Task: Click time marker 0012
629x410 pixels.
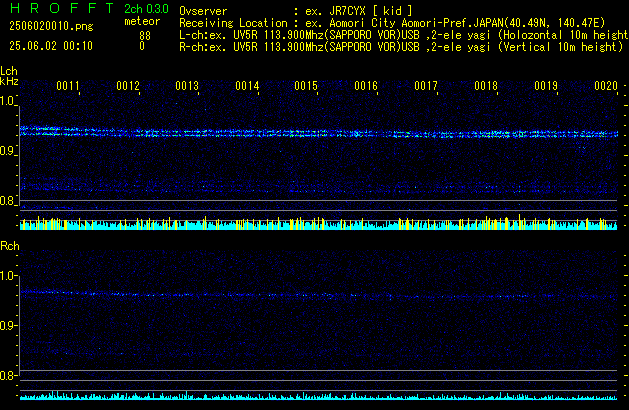Action: [128, 86]
